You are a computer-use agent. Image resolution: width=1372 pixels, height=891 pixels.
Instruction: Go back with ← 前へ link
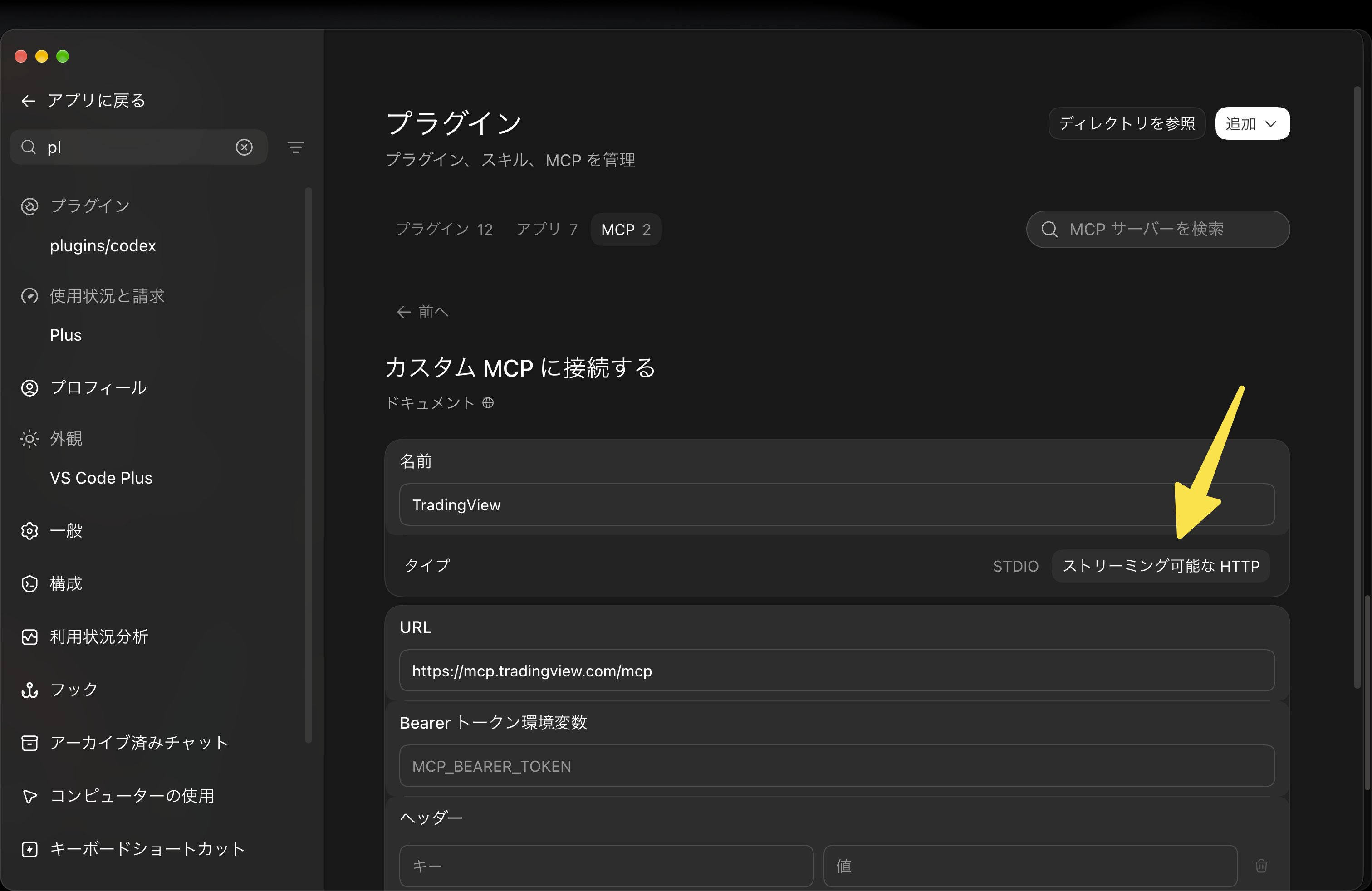pos(422,312)
